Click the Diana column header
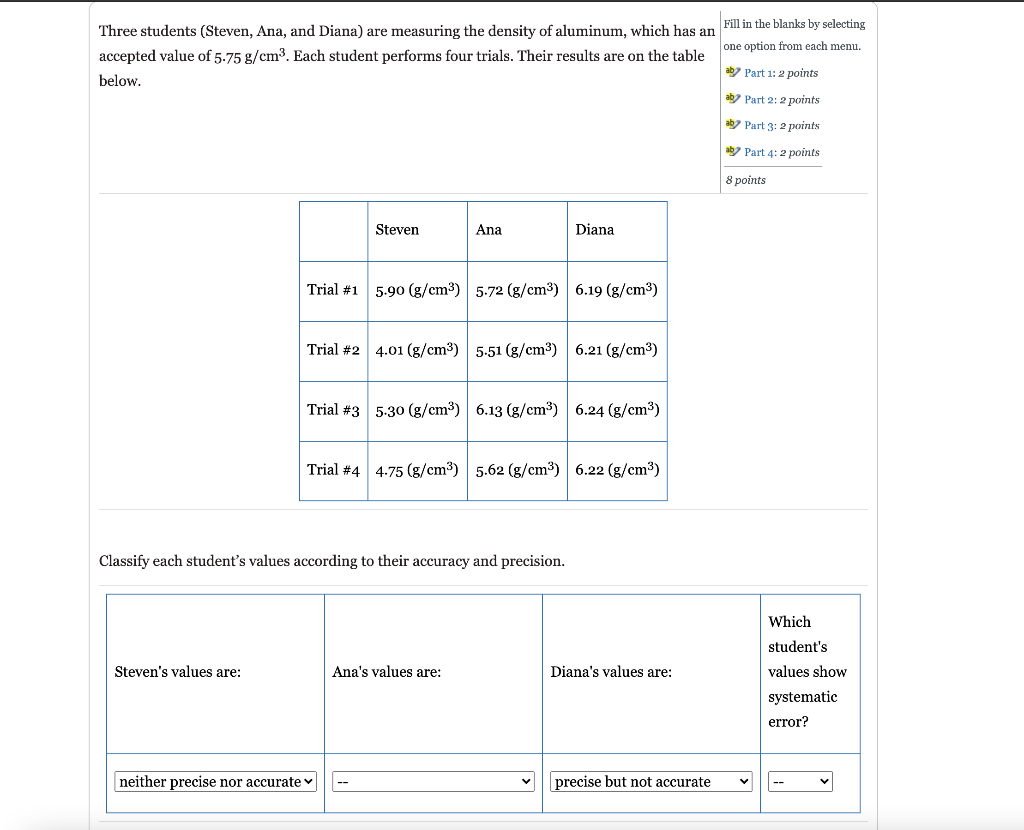 pyautogui.click(x=594, y=230)
